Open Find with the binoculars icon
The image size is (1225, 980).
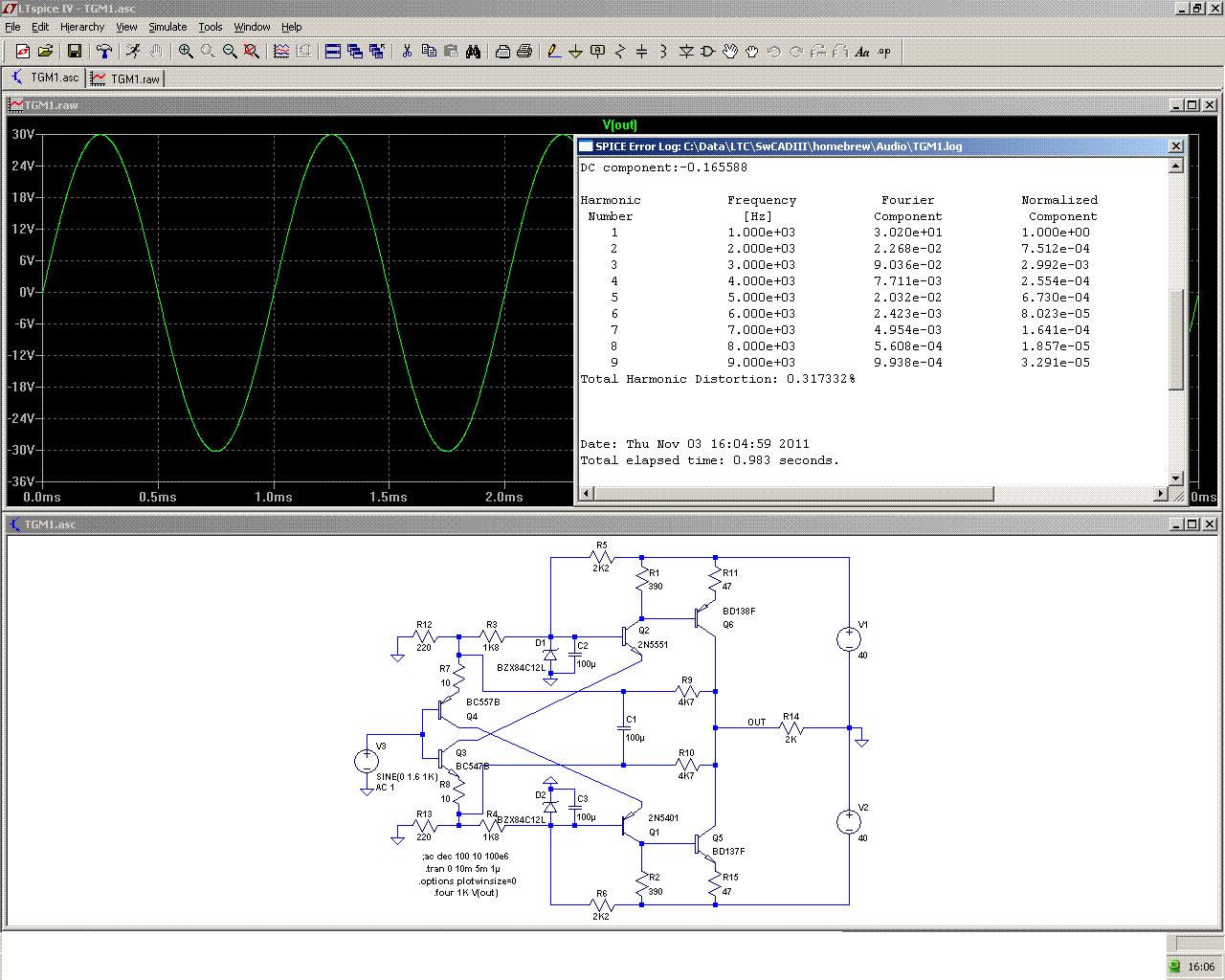pos(473,52)
